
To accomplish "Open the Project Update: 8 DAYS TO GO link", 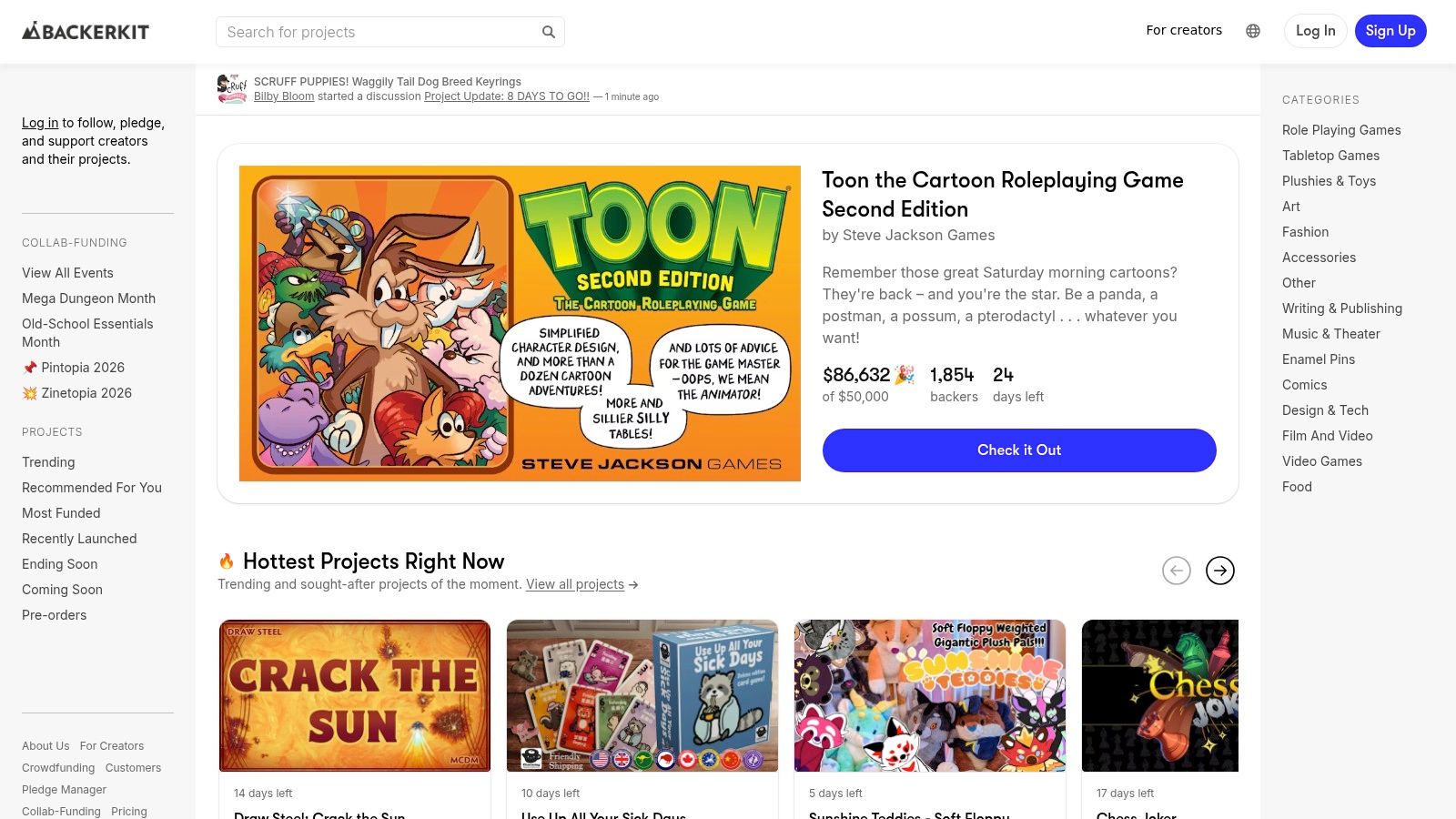I will (x=506, y=96).
